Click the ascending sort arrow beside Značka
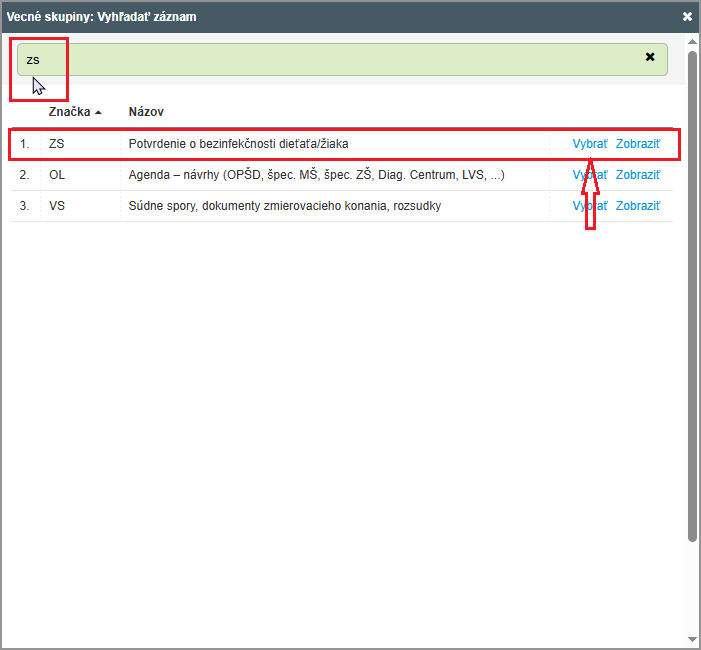 (x=98, y=113)
